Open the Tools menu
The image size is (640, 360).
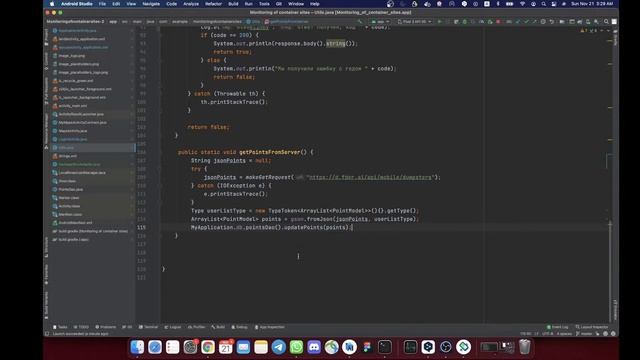coord(264,4)
